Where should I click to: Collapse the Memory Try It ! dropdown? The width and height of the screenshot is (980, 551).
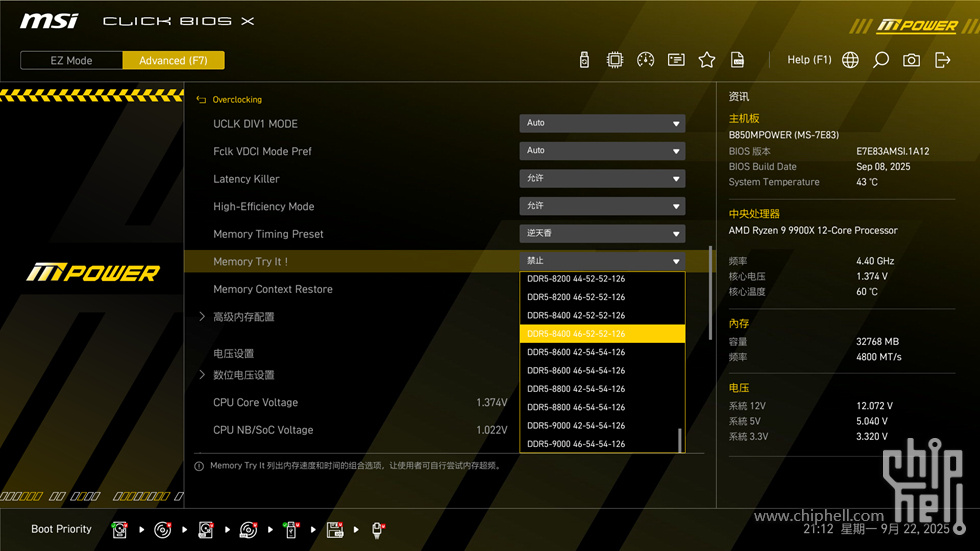coord(602,261)
